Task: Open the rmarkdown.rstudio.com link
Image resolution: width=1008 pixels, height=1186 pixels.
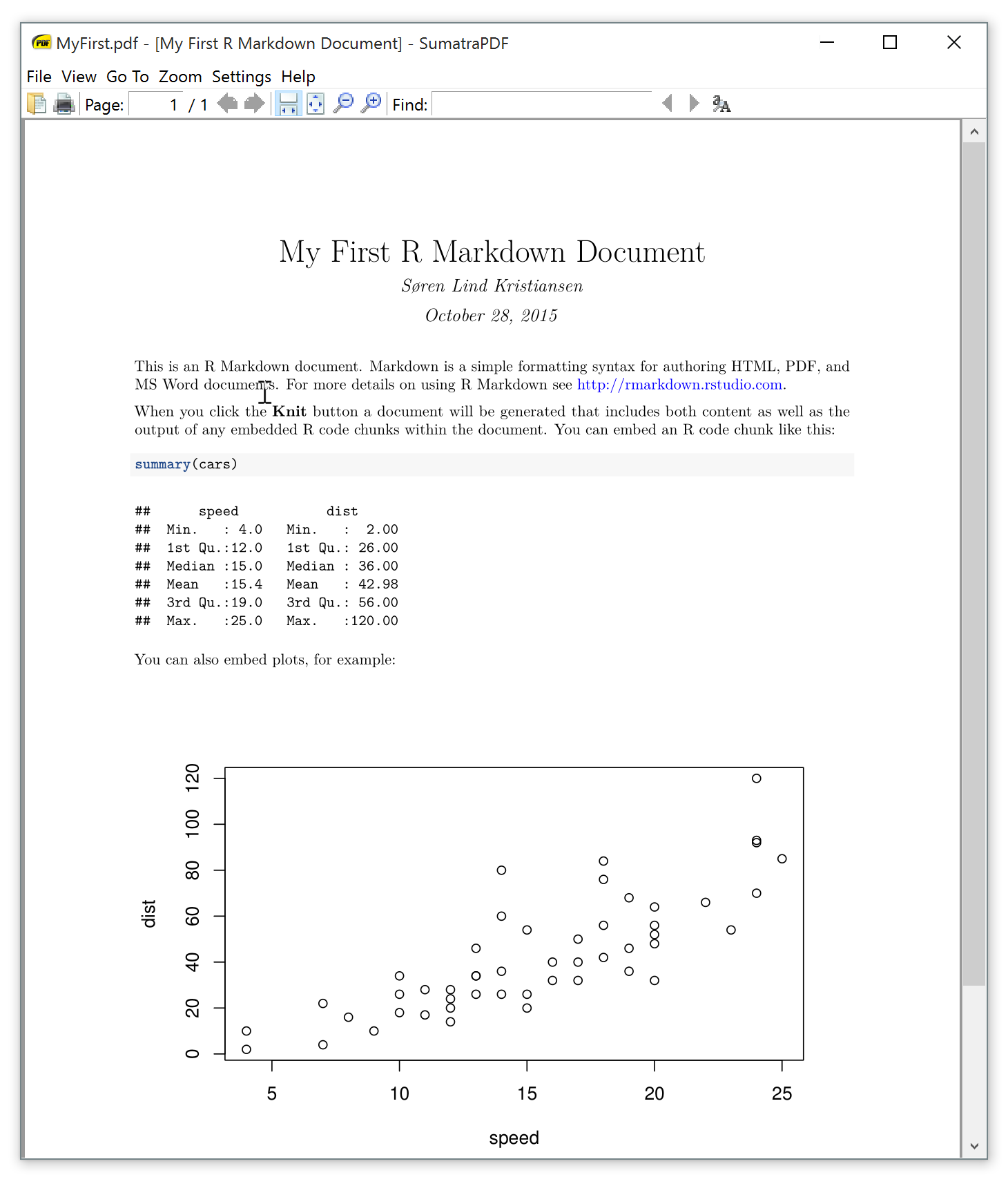Action: (x=680, y=385)
